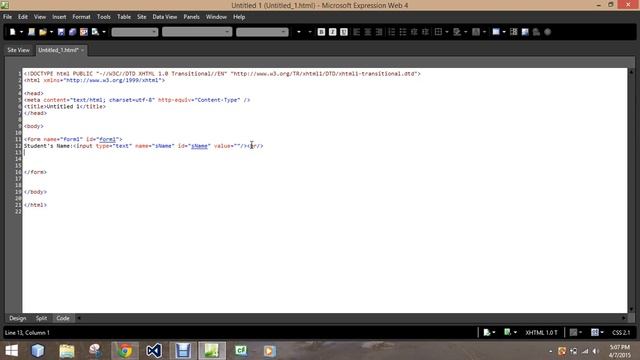Open the Site menu
640x360 pixels.
click(142, 17)
